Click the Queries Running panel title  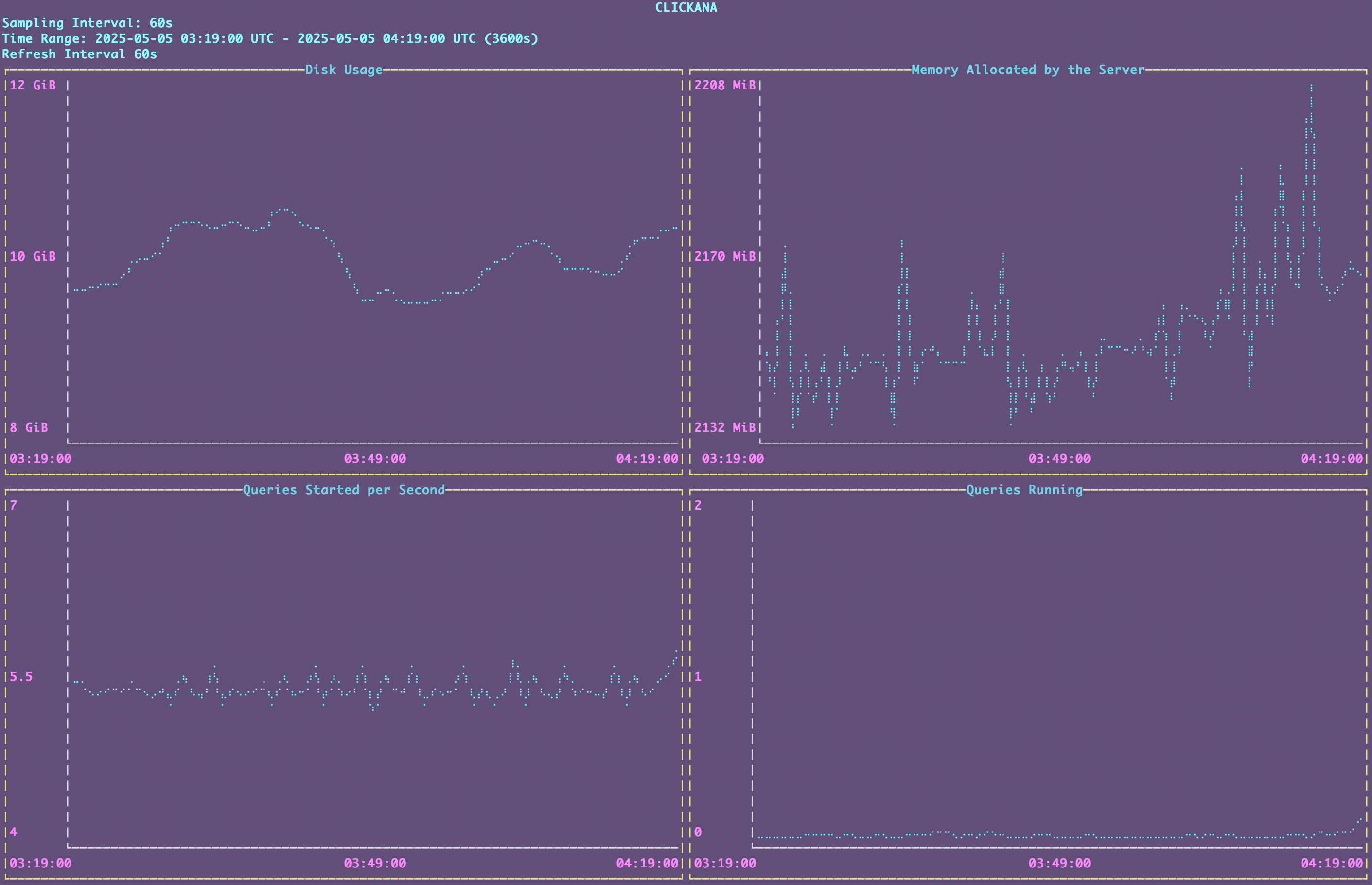pyautogui.click(x=1024, y=490)
